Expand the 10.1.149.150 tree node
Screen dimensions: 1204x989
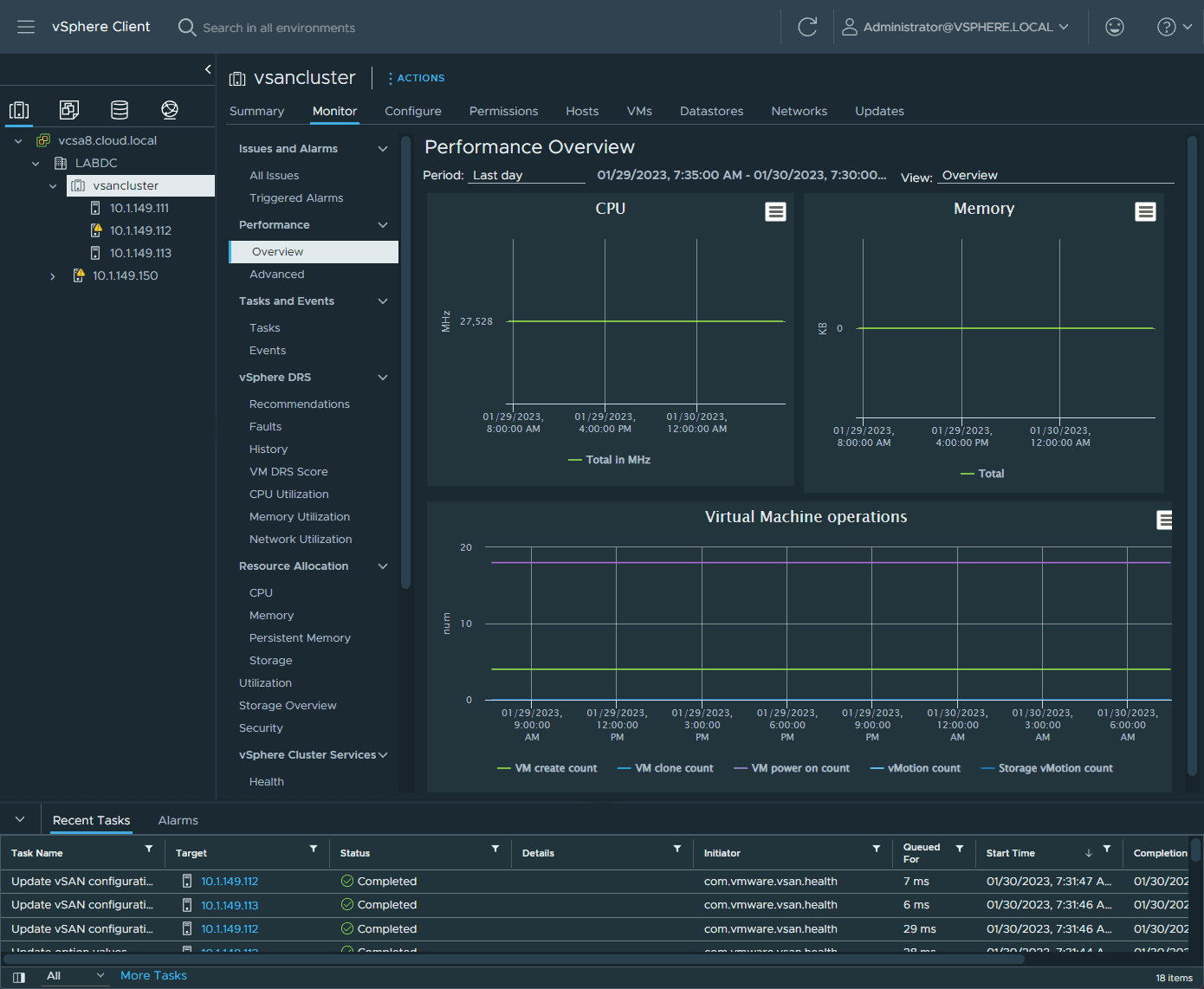point(53,276)
